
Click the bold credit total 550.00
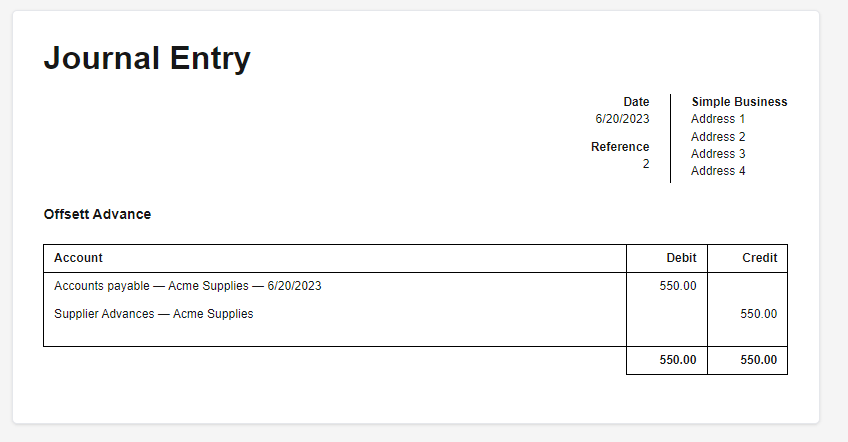[758, 360]
